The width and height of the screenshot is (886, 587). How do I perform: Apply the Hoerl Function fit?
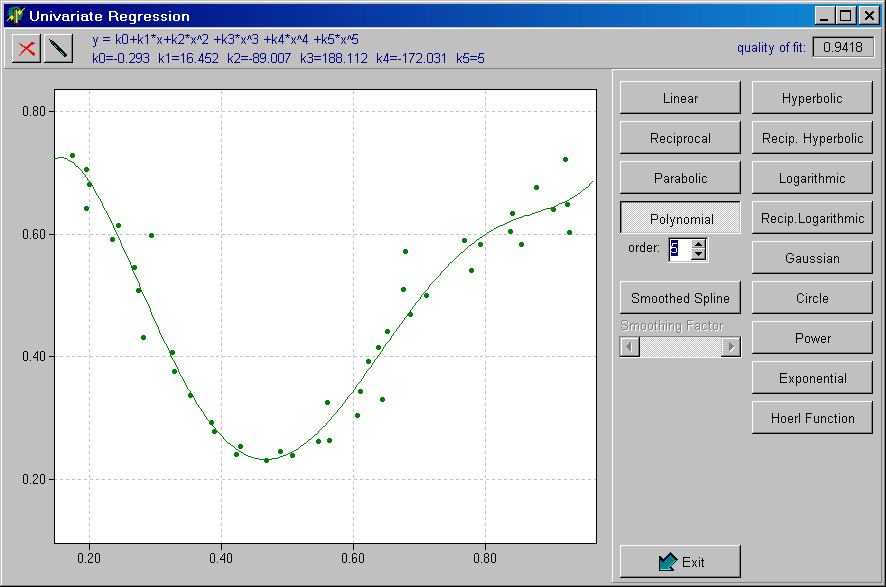[x=812, y=418]
